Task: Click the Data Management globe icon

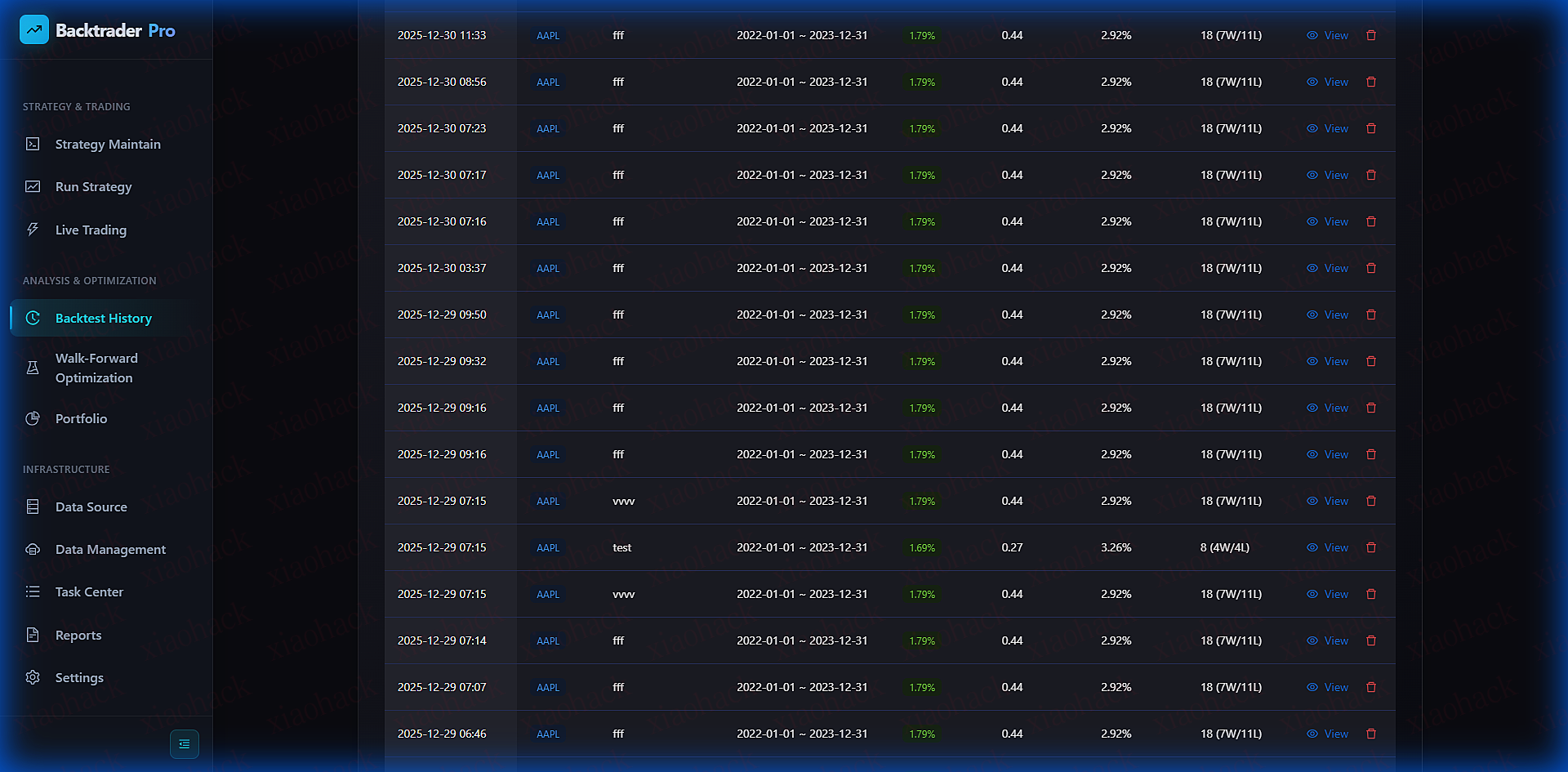Action: 33,549
